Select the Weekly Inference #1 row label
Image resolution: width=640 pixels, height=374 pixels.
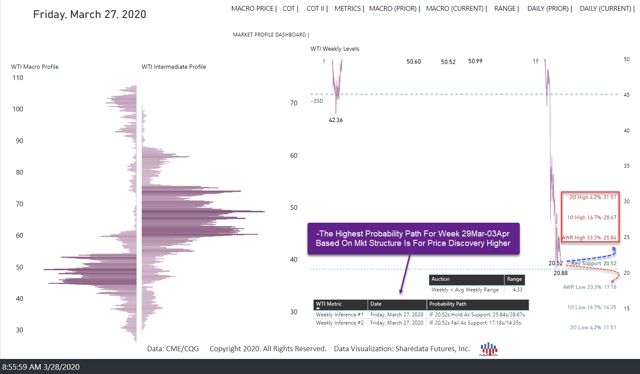pos(340,315)
